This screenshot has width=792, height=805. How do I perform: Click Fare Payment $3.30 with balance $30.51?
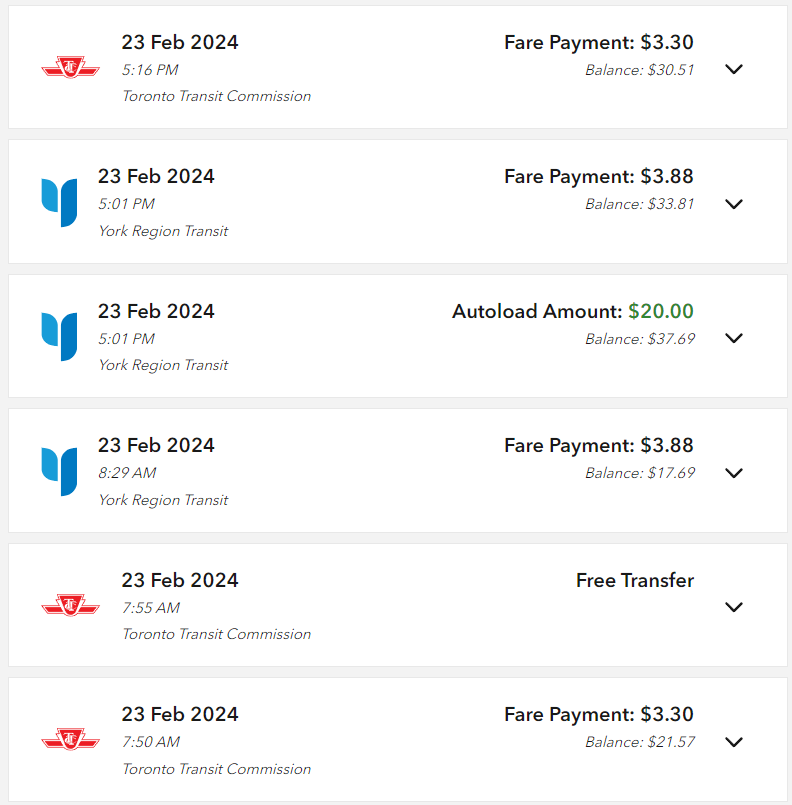[x=598, y=42]
